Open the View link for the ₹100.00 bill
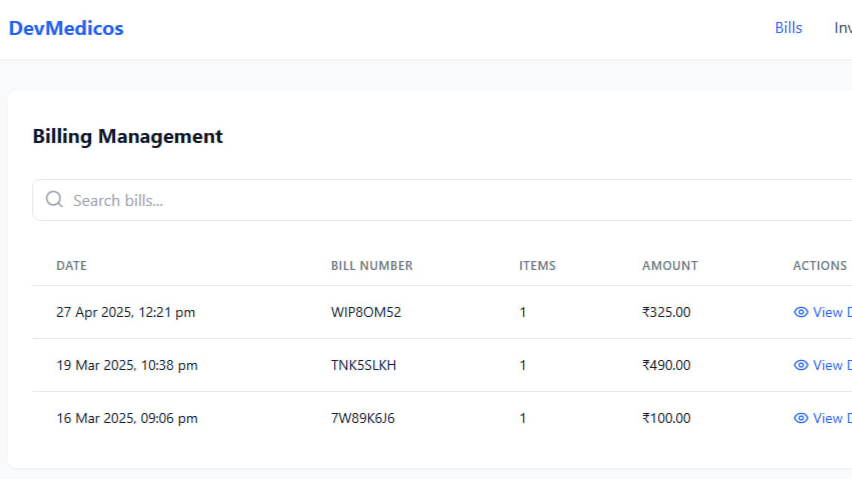 click(x=830, y=418)
